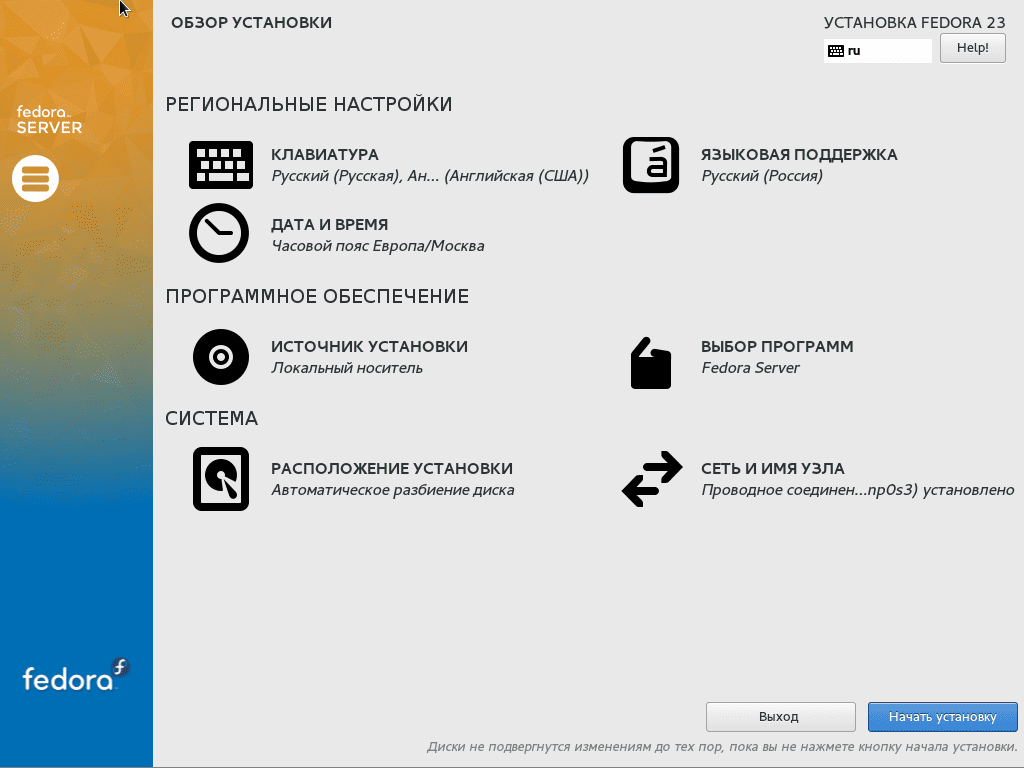Image resolution: width=1024 pixels, height=768 pixels.
Task: Open РАСПОЛОЖЕНИЕ УСТАНОВКИ by its title
Action: click(392, 469)
